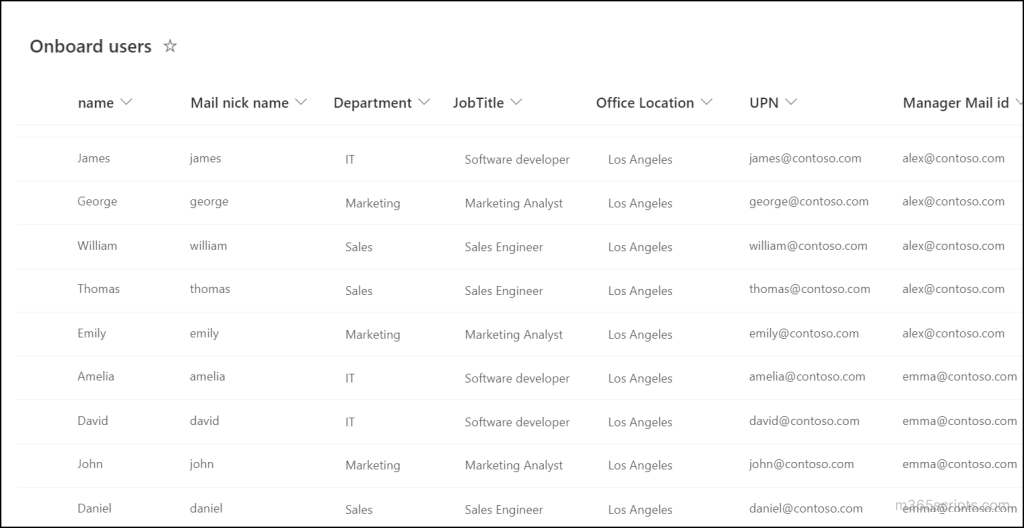Open the name column dropdown

[x=125, y=103]
